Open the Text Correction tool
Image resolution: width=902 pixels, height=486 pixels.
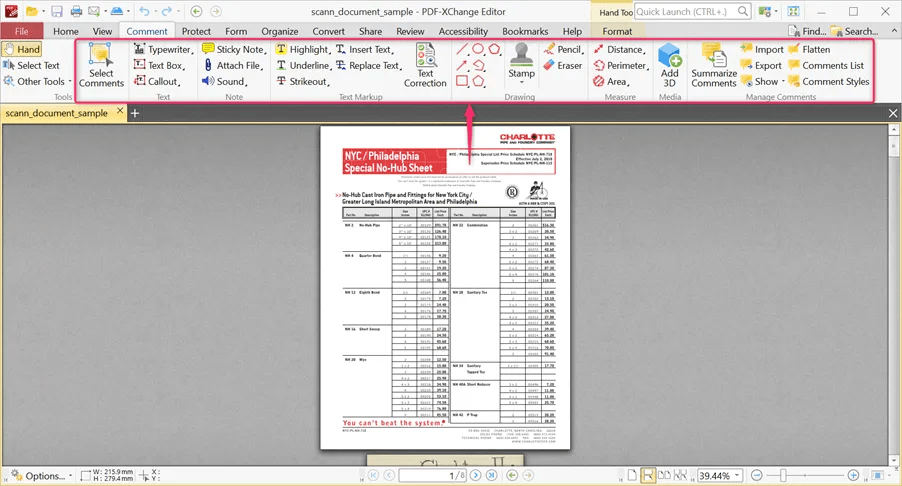(x=425, y=65)
